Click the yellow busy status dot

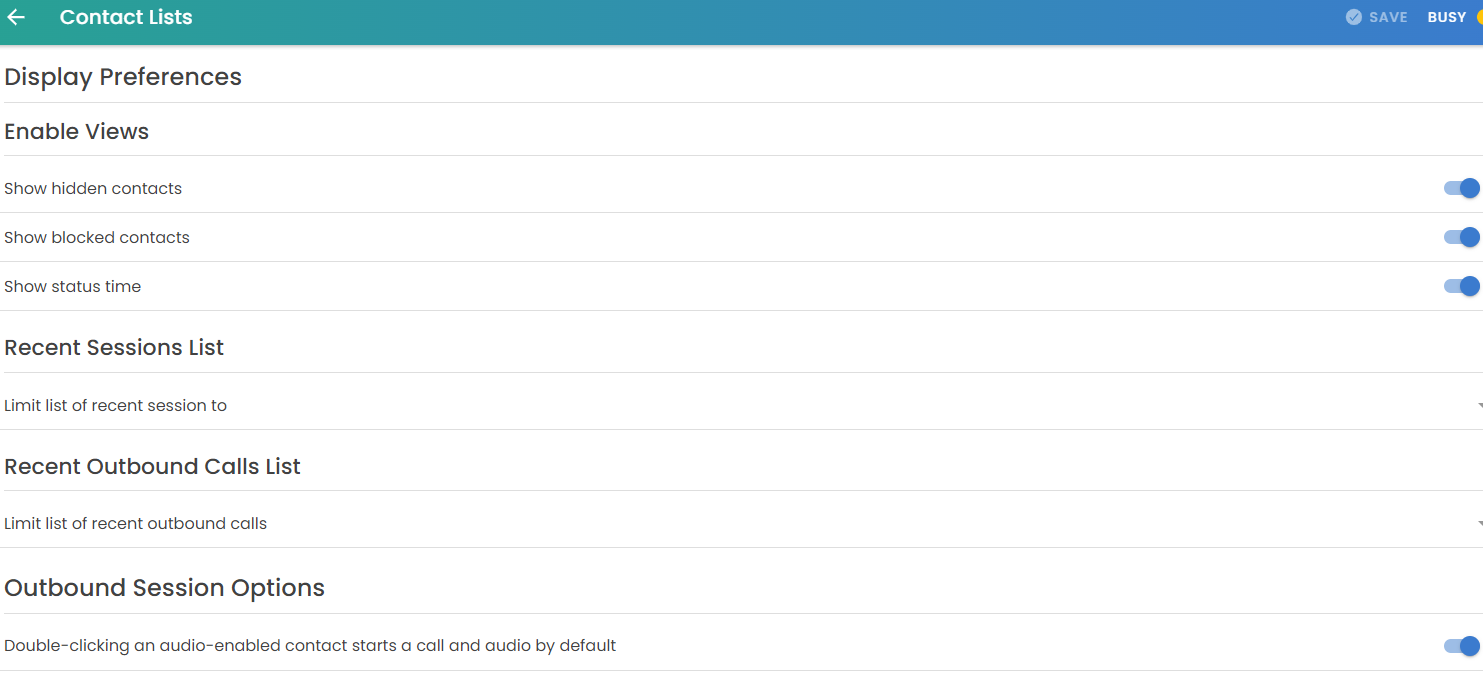[x=1479, y=17]
